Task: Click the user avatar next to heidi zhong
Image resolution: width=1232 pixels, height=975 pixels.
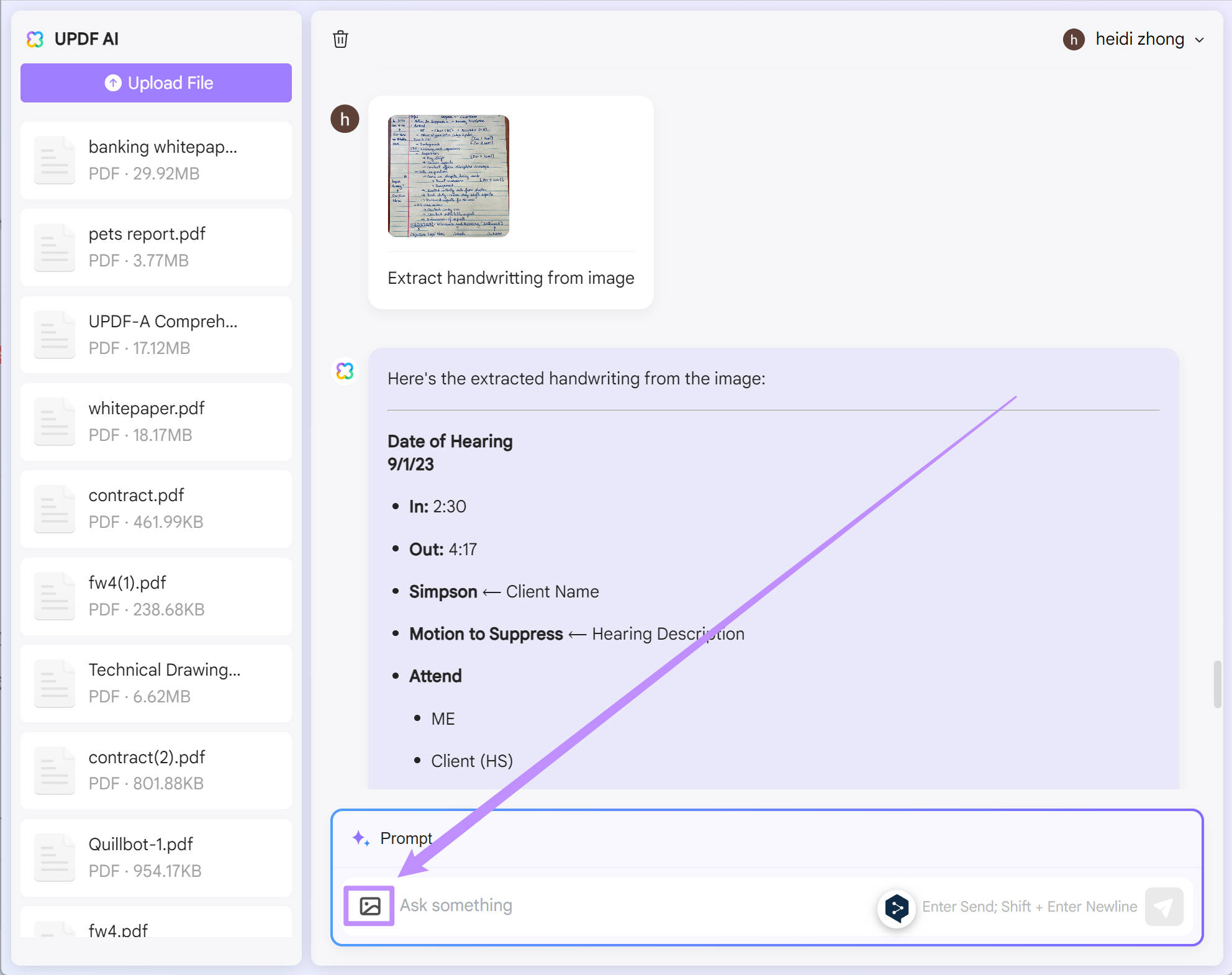Action: pyautogui.click(x=1074, y=39)
